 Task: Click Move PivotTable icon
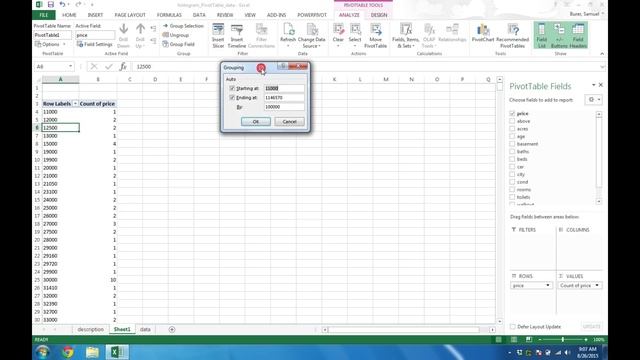[x=376, y=30]
